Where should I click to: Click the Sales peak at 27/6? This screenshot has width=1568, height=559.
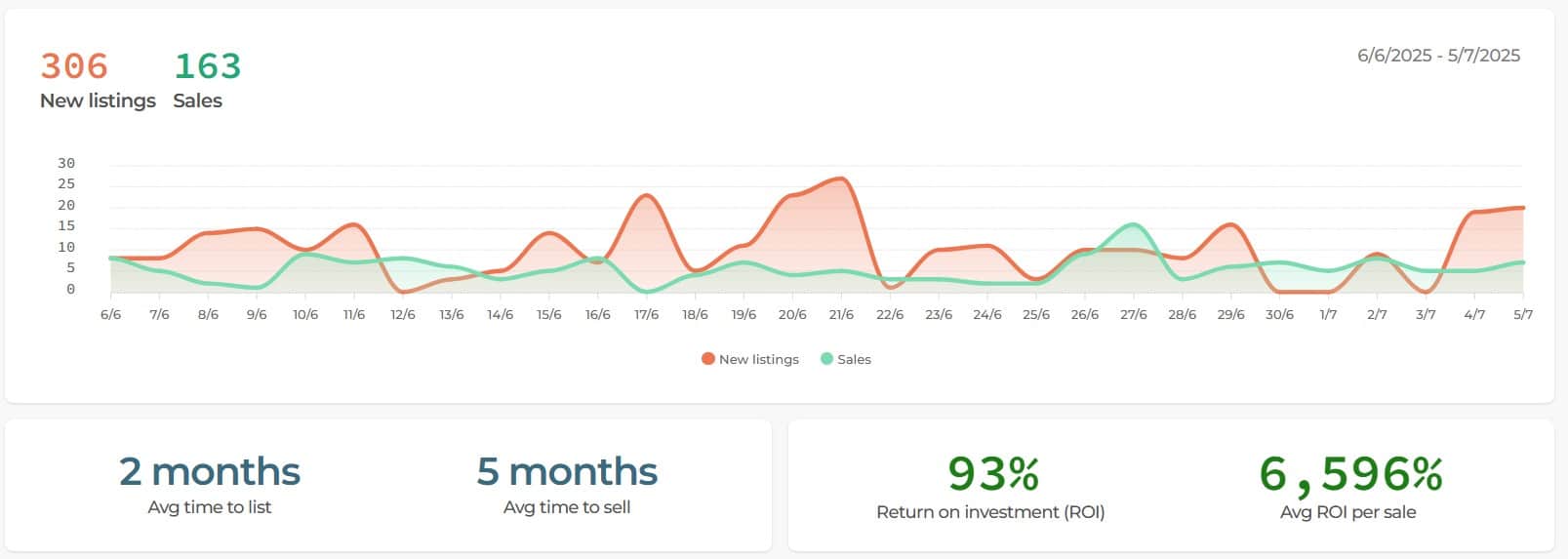click(1133, 225)
